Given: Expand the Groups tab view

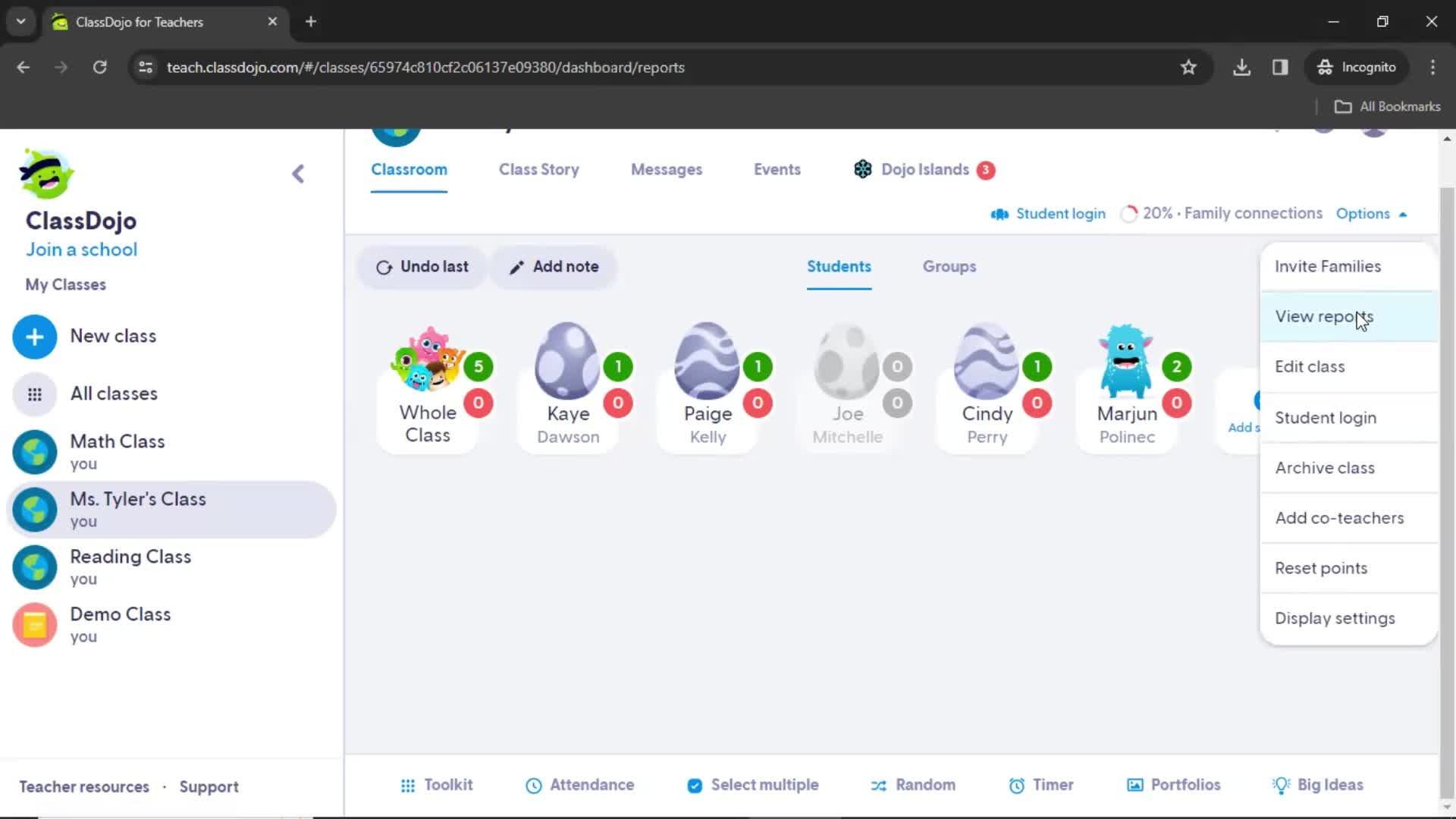Looking at the screenshot, I should click(x=948, y=266).
